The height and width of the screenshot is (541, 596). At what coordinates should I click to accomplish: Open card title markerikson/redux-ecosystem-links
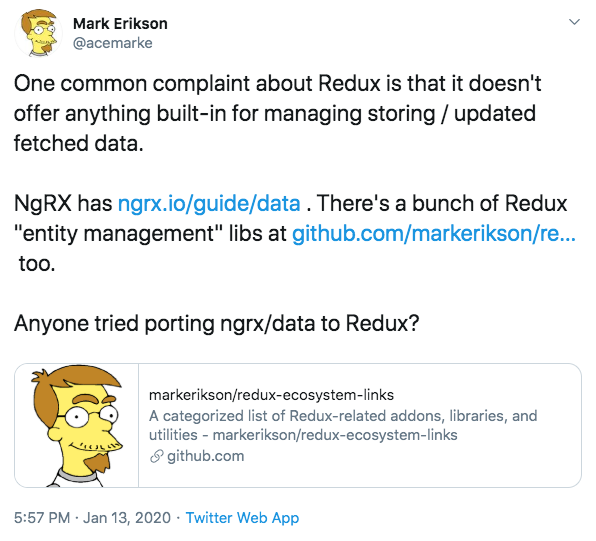(x=271, y=395)
